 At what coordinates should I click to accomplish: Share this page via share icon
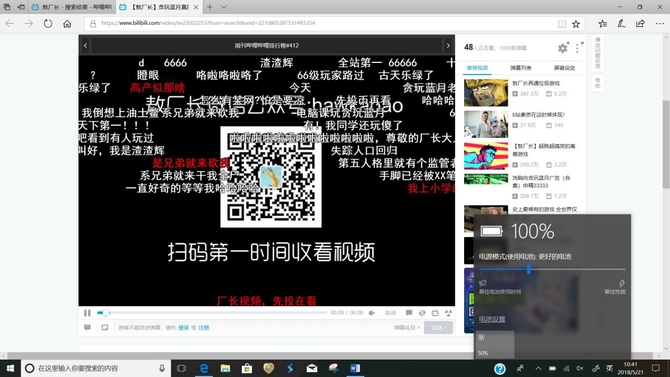point(641,24)
